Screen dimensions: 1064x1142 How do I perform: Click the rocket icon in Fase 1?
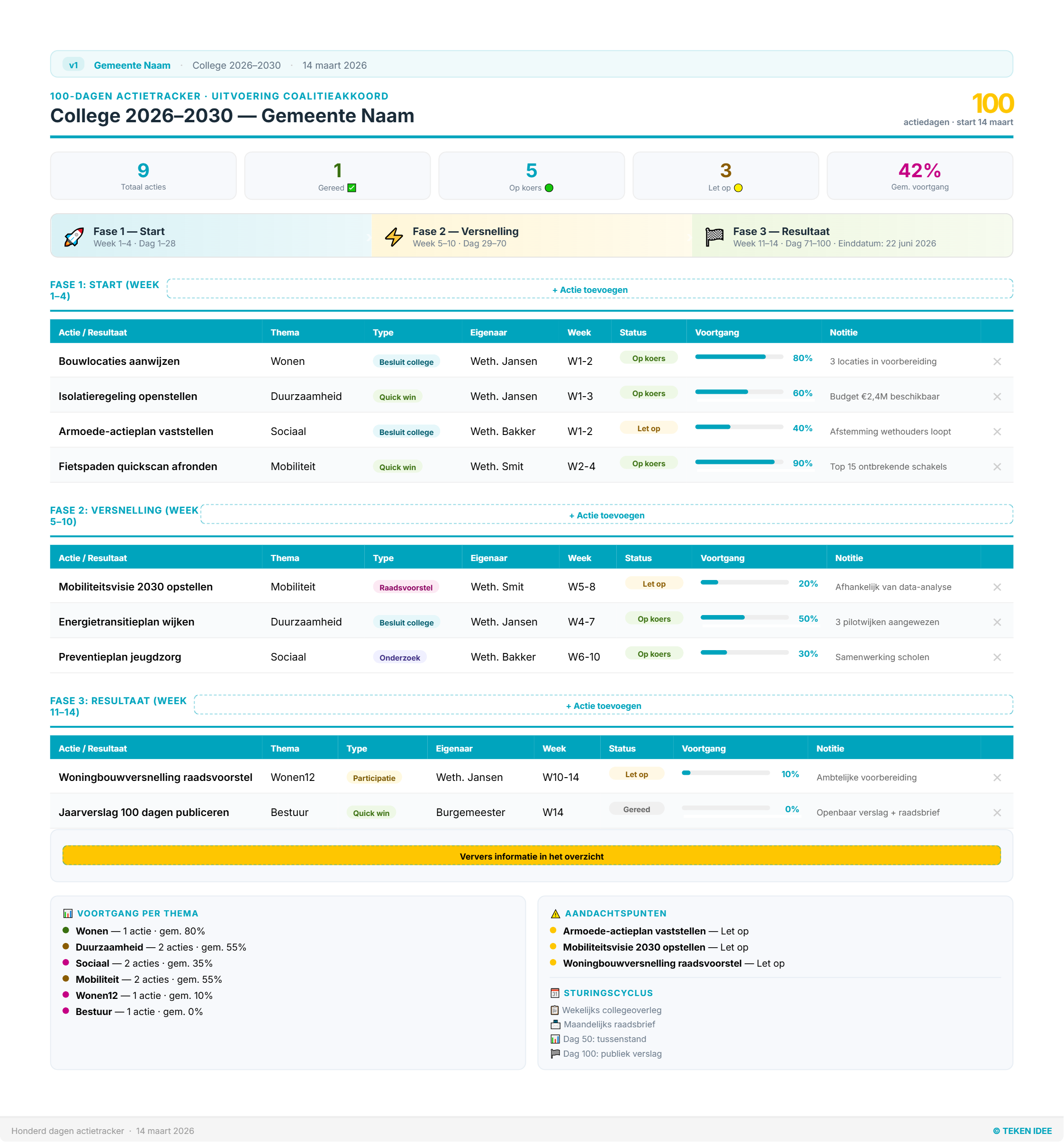point(73,236)
